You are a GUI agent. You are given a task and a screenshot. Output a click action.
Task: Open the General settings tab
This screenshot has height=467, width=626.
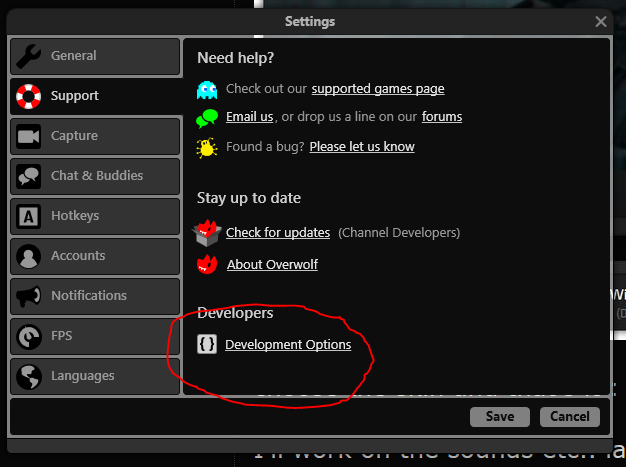[95, 56]
